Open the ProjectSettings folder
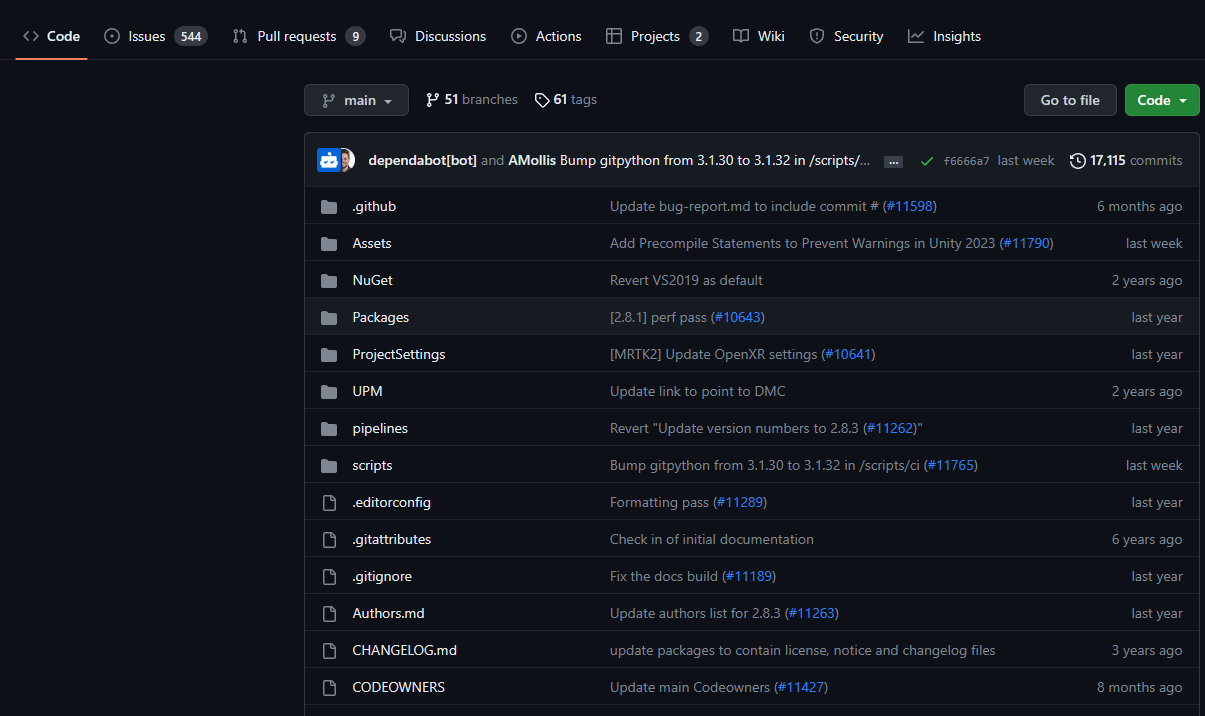Image resolution: width=1205 pixels, height=716 pixels. coord(399,354)
